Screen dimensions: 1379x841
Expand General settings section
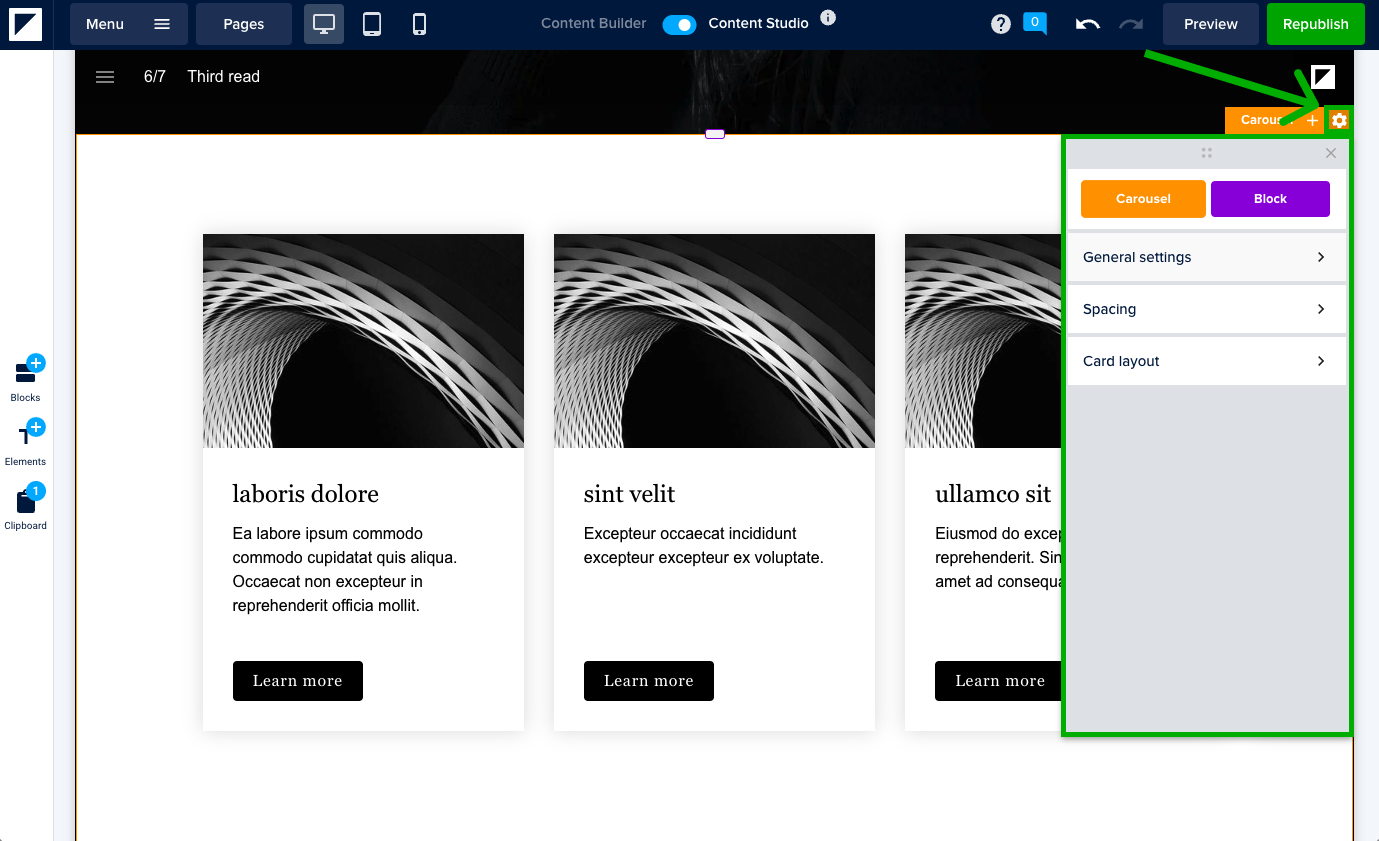coord(1207,257)
